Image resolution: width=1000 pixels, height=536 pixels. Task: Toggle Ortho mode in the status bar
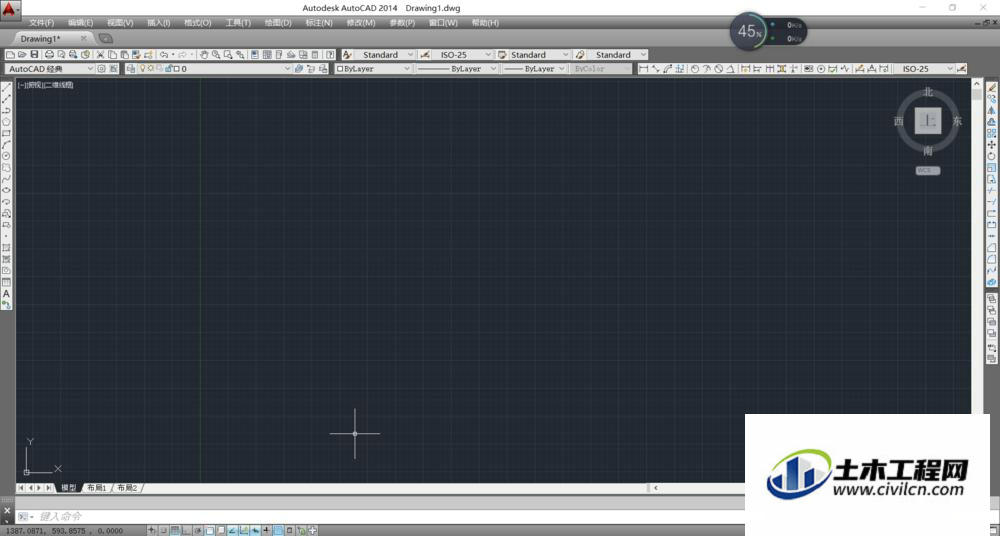click(x=186, y=530)
